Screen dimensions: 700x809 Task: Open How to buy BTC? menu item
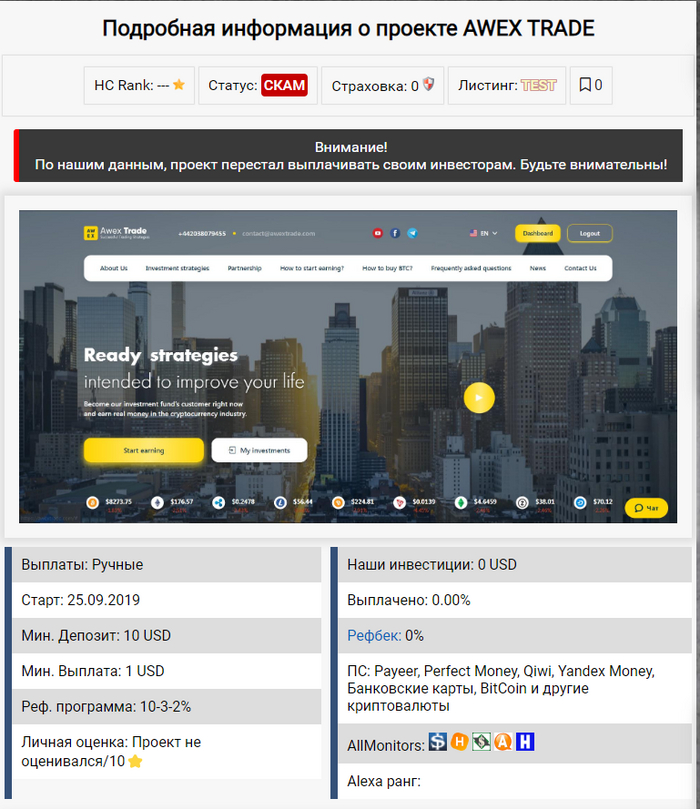pos(387,268)
